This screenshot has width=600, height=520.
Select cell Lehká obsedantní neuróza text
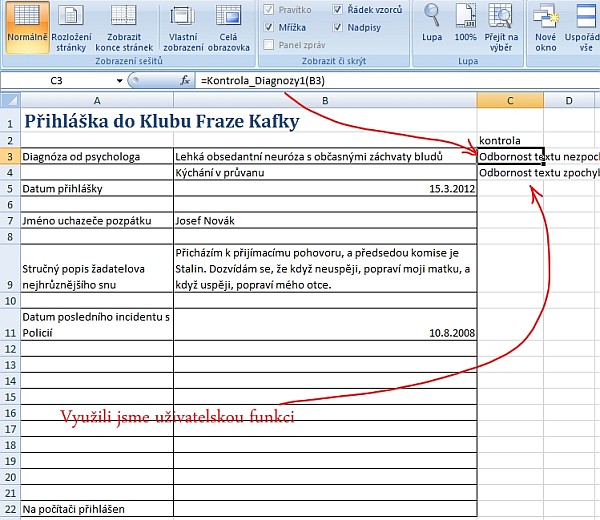(x=325, y=156)
